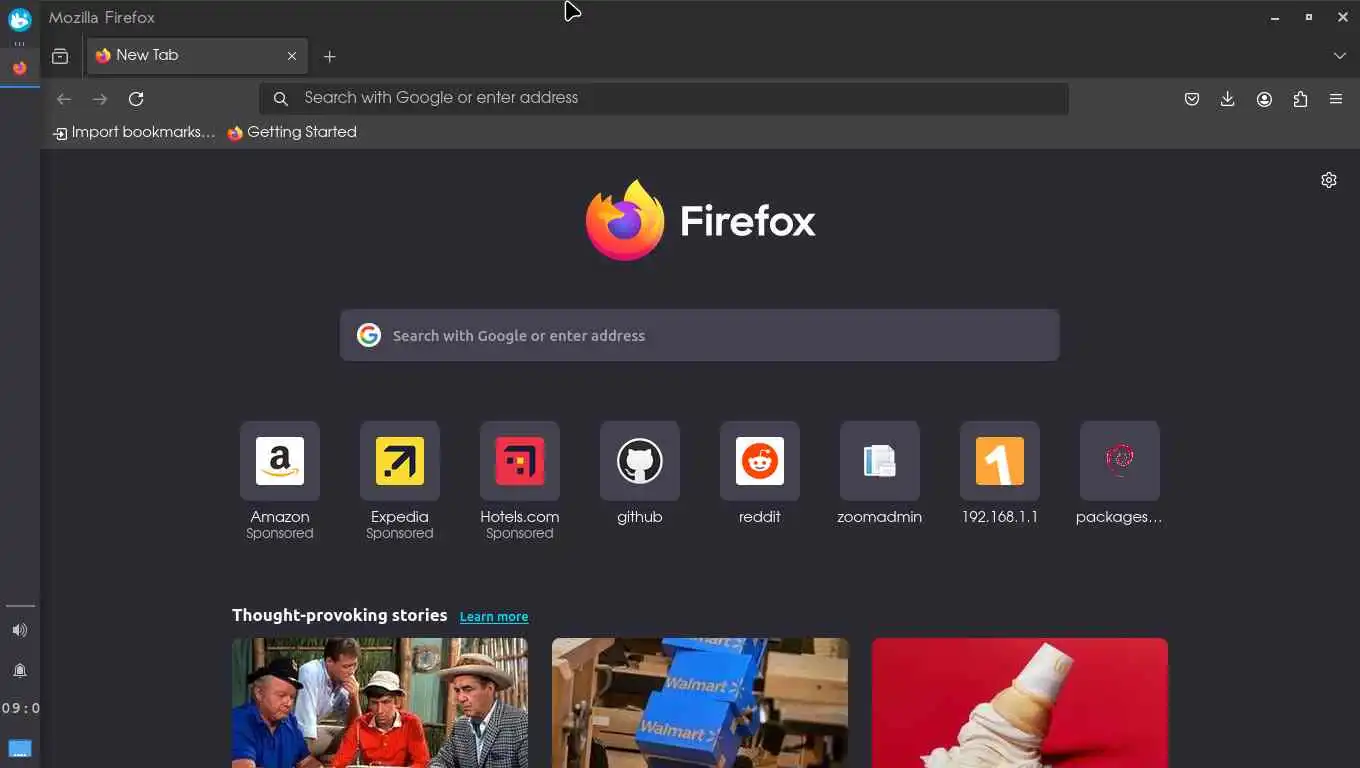Image resolution: width=1360 pixels, height=768 pixels.
Task: Click Import bookmarks in bookmarks toolbar
Action: [x=134, y=132]
